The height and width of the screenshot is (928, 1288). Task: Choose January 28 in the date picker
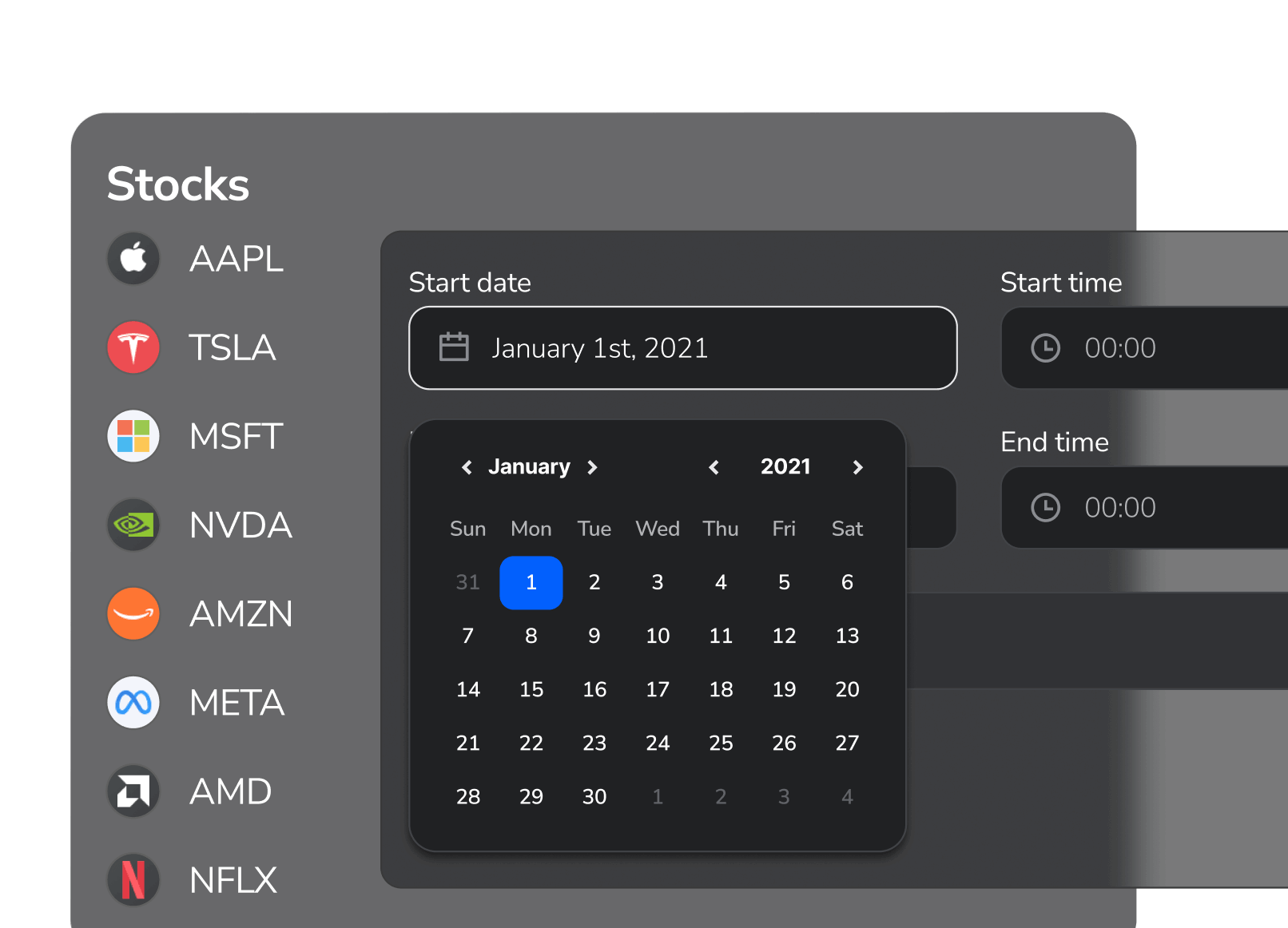tap(468, 796)
